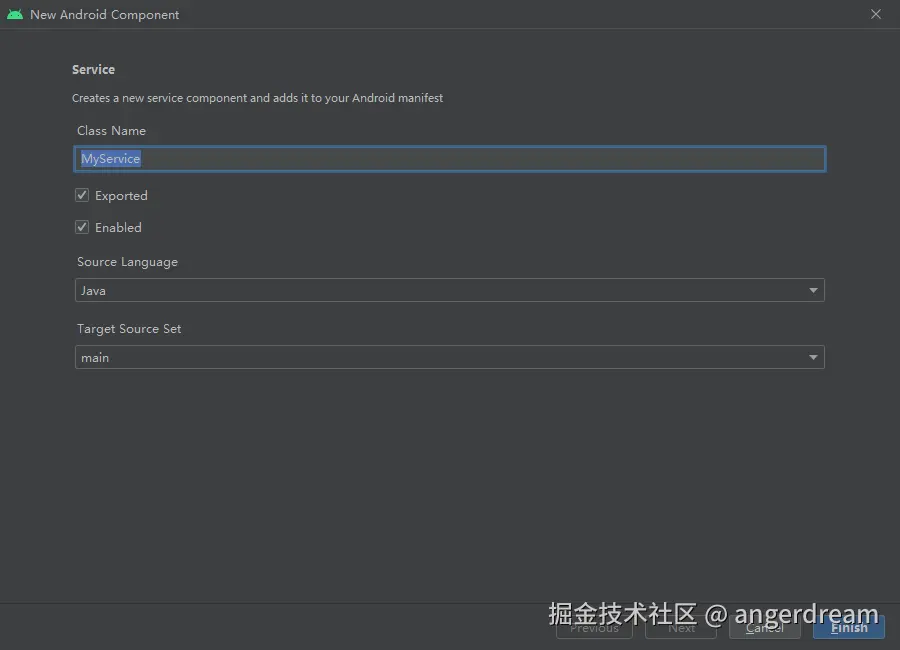
Task: Click the Next button
Action: coord(681,628)
